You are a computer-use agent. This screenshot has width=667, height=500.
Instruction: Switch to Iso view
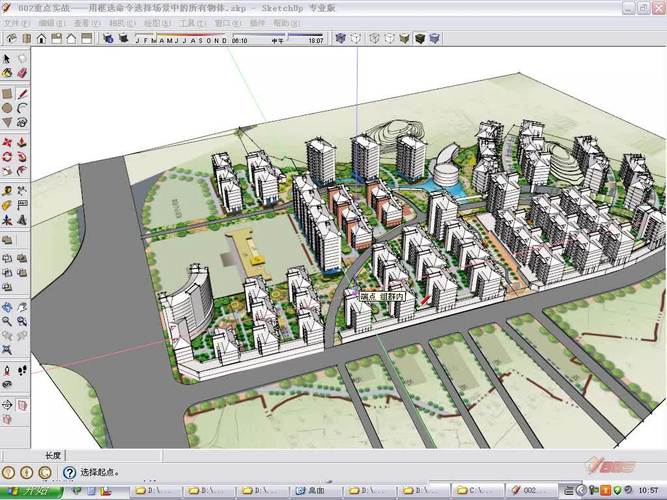(11, 39)
